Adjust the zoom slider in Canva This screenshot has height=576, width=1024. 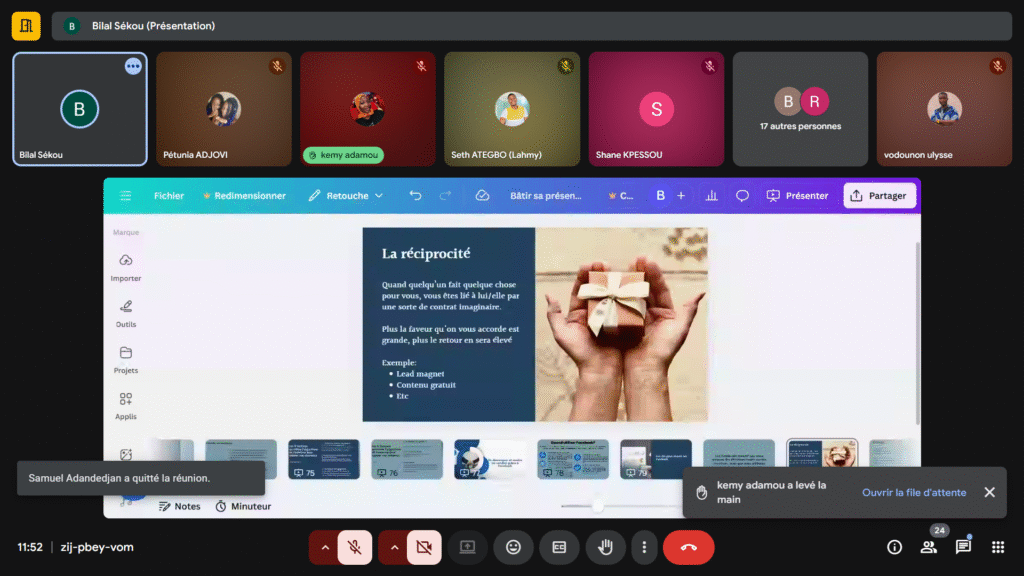click(x=598, y=506)
